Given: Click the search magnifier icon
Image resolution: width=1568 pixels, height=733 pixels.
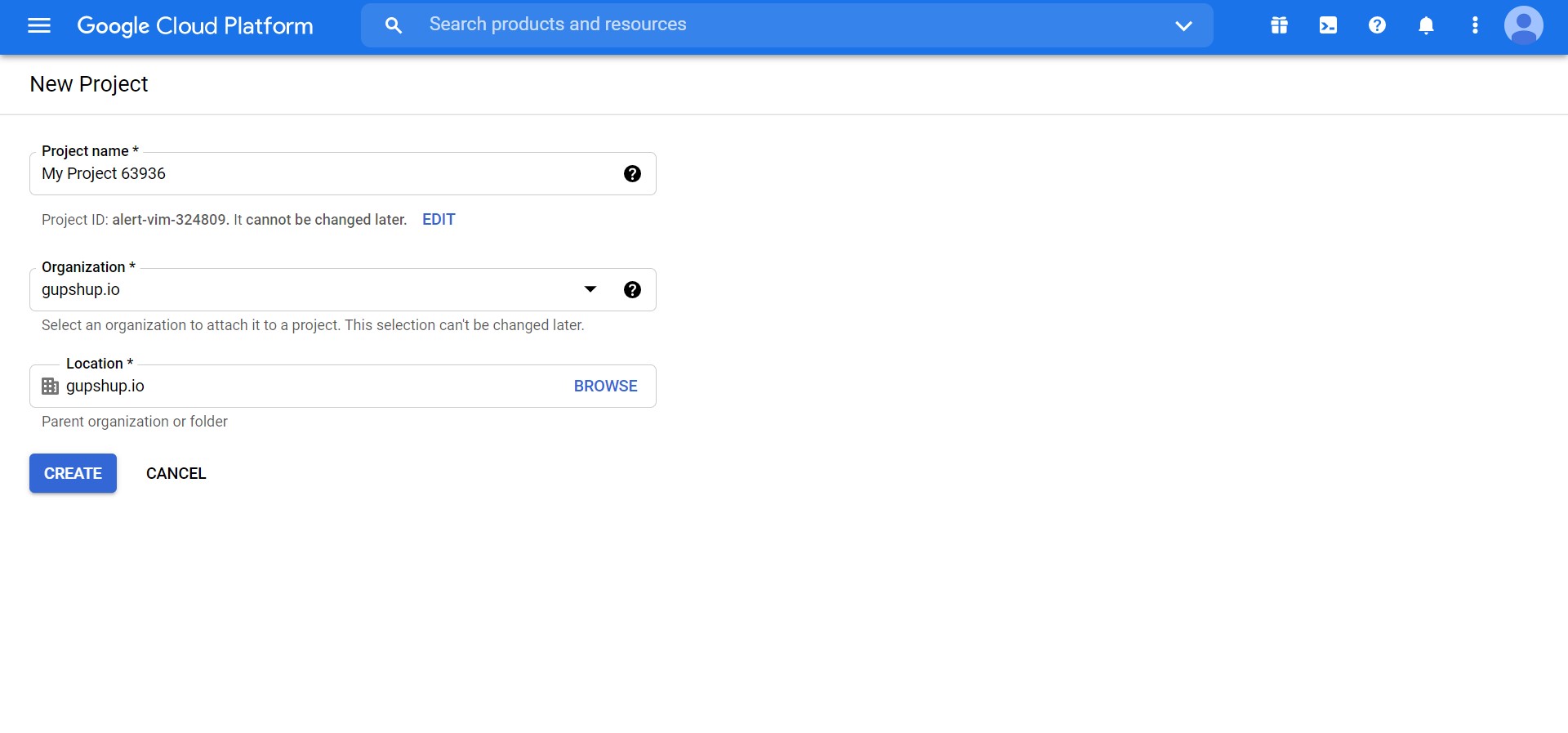Looking at the screenshot, I should coord(394,25).
